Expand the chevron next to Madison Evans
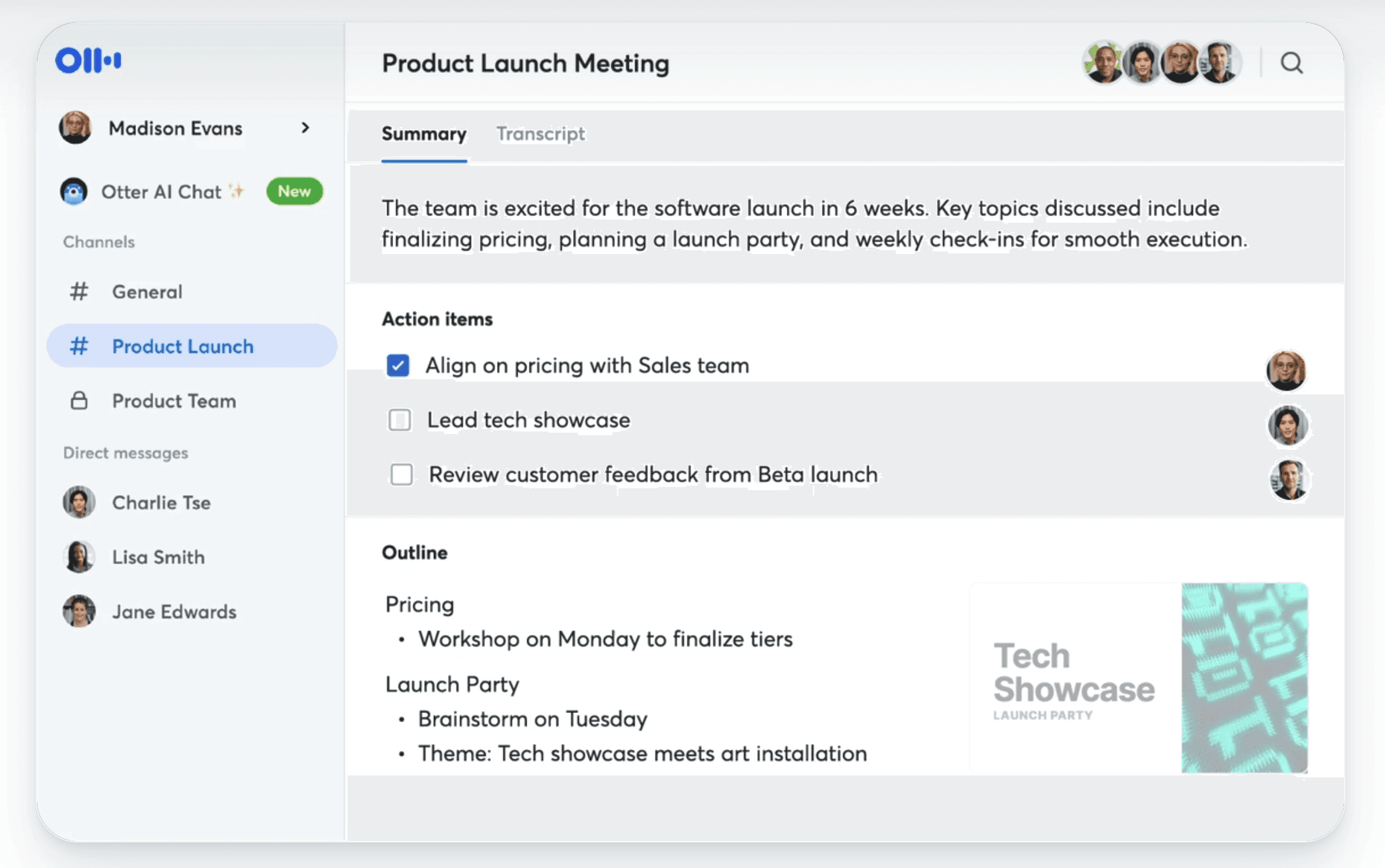 coord(306,128)
